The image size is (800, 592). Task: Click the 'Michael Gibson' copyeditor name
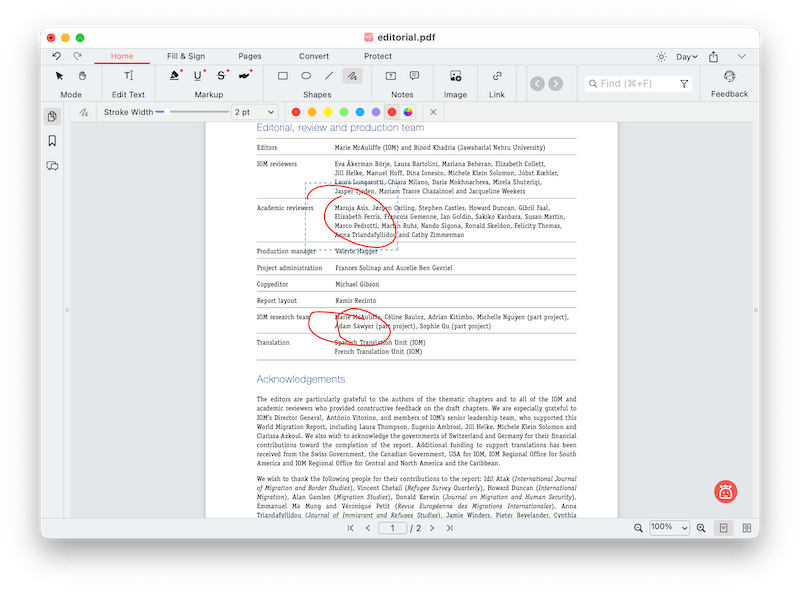357,284
